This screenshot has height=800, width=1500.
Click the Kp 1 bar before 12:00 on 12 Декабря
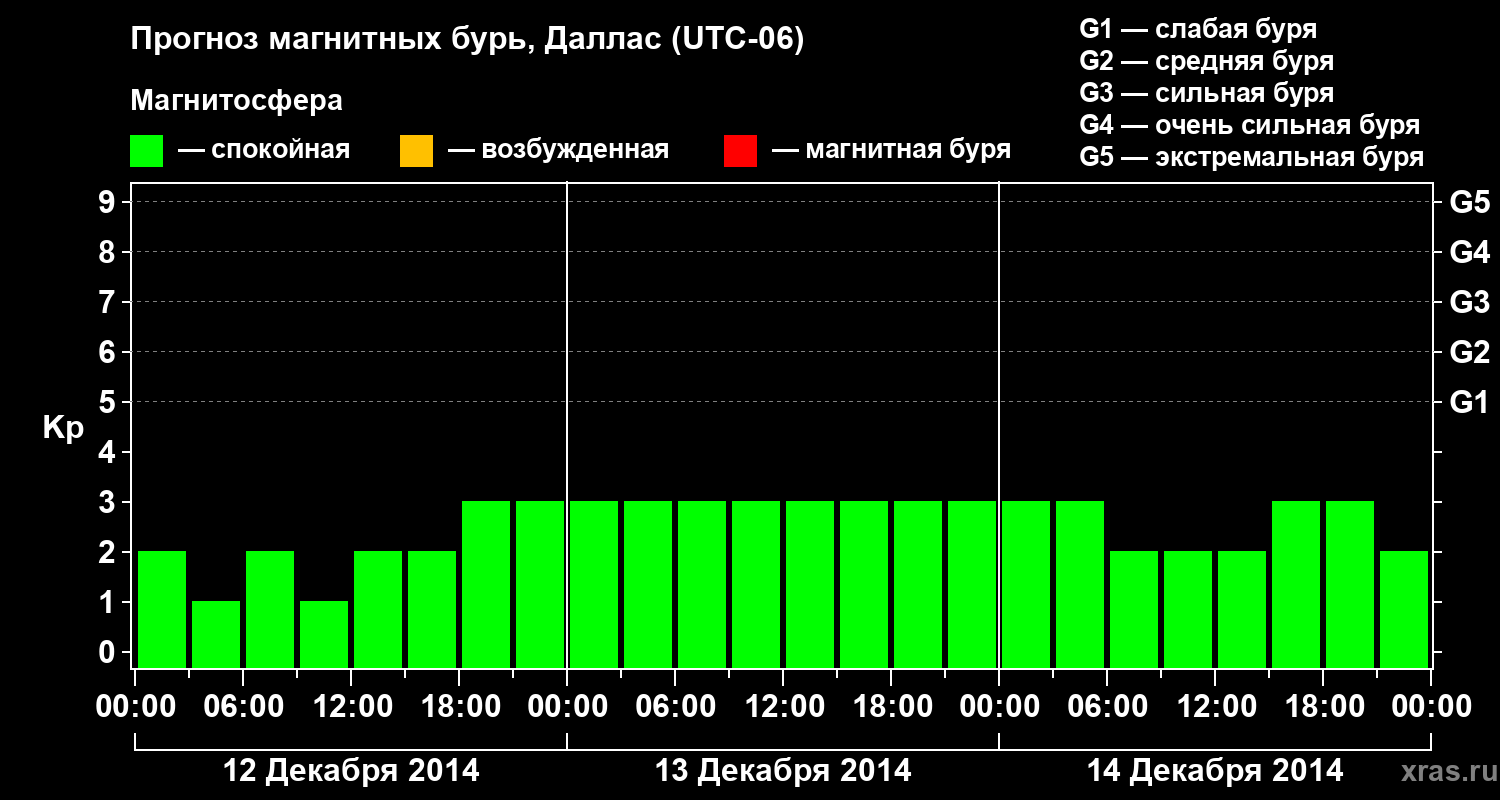pos(324,634)
